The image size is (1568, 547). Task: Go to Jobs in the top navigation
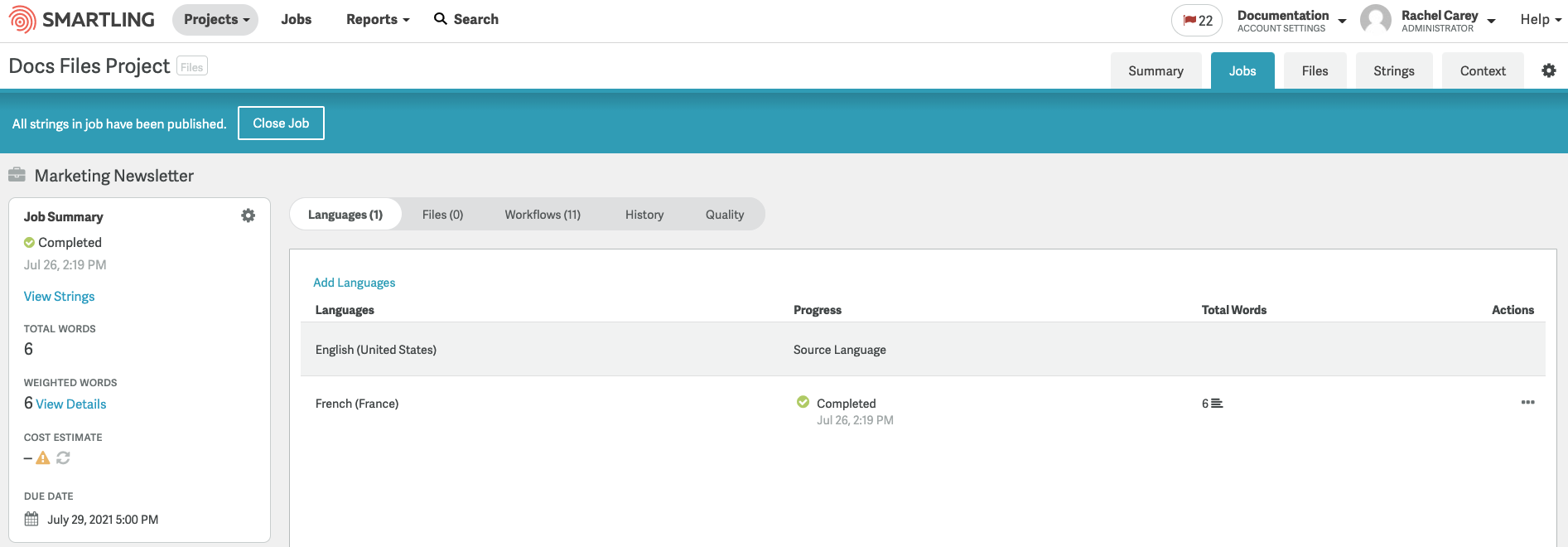296,19
